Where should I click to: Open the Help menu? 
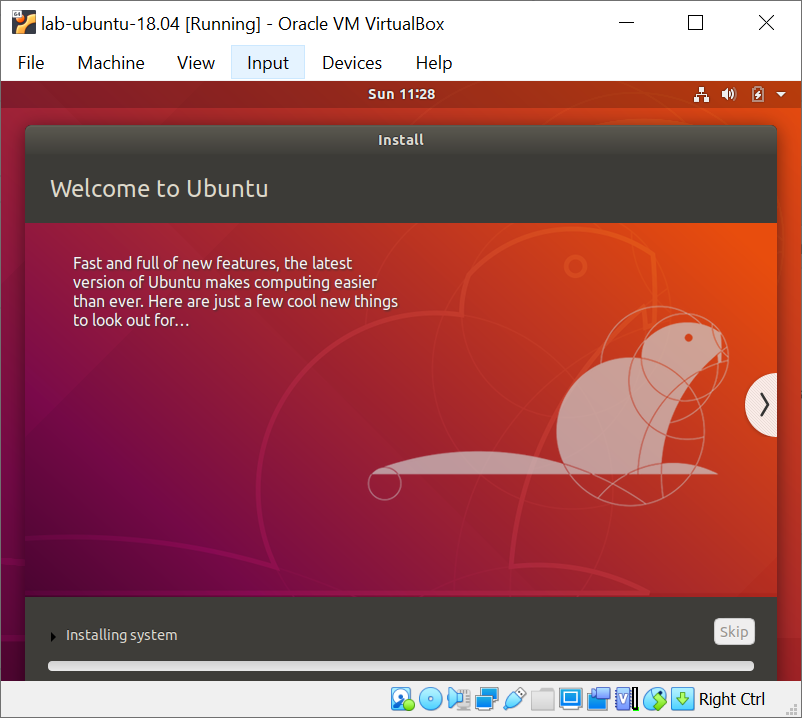coord(434,63)
